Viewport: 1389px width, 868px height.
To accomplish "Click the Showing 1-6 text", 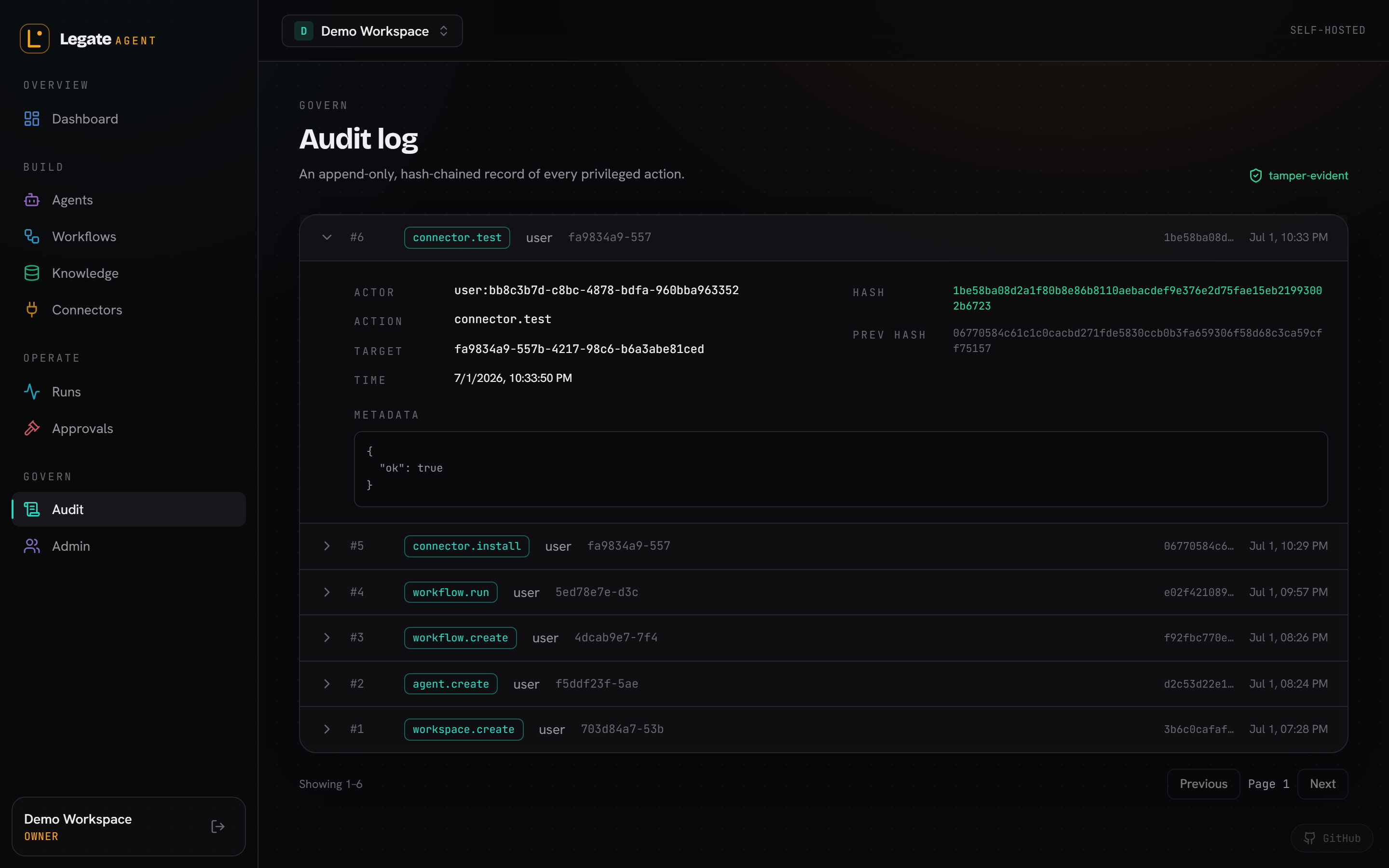I will [330, 784].
